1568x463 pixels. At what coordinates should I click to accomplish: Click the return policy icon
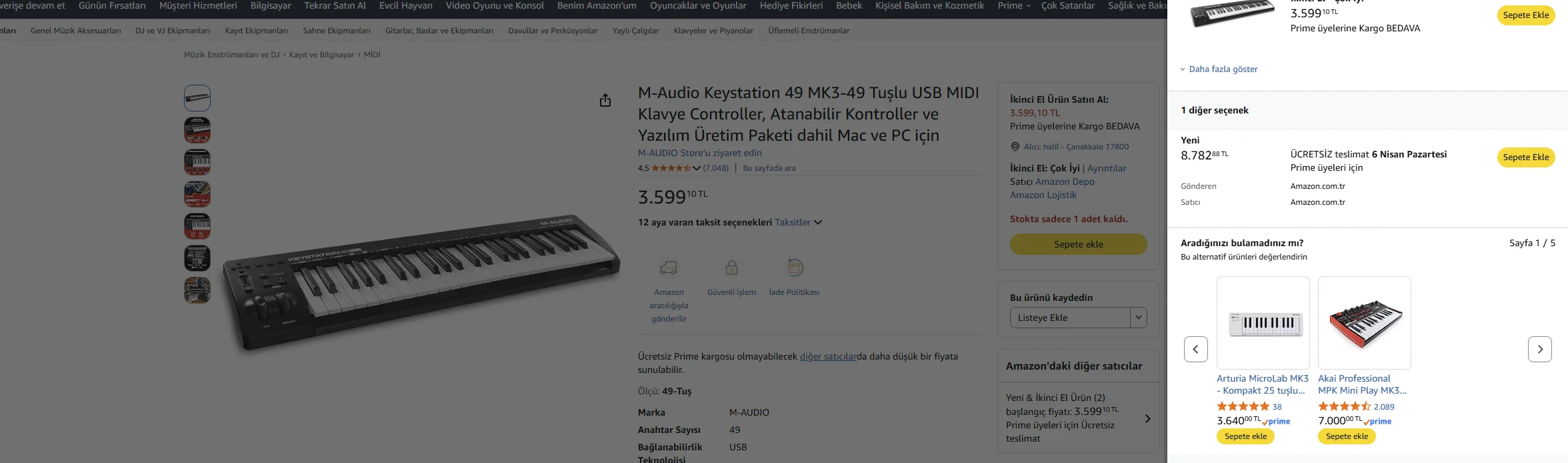(x=794, y=268)
